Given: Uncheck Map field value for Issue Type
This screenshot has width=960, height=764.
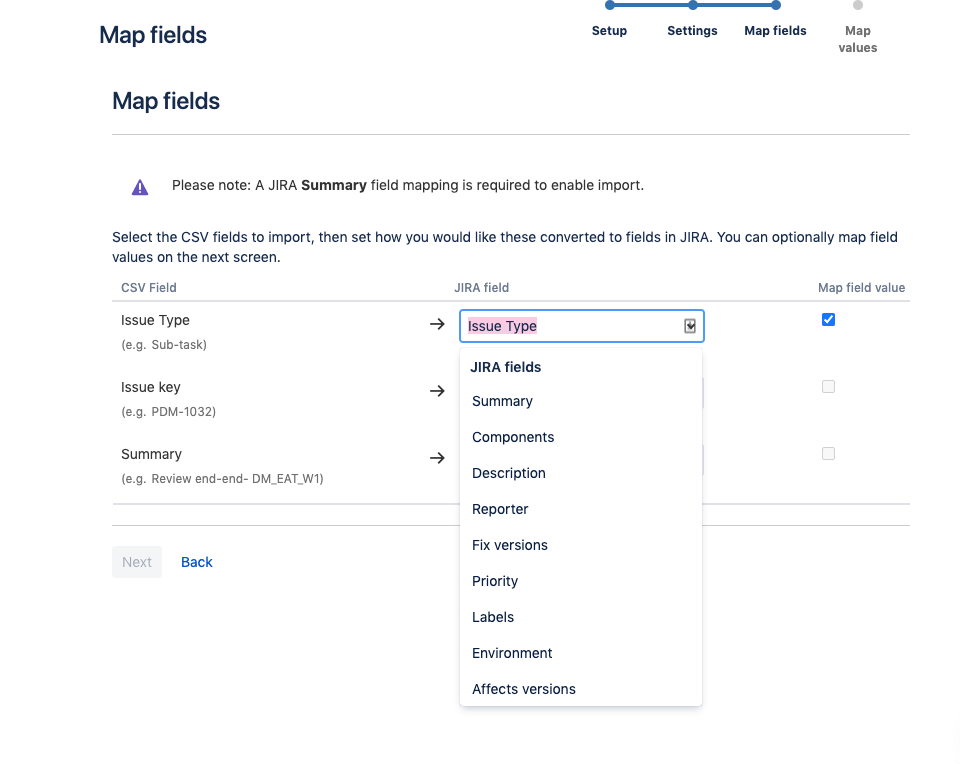Looking at the screenshot, I should [828, 320].
